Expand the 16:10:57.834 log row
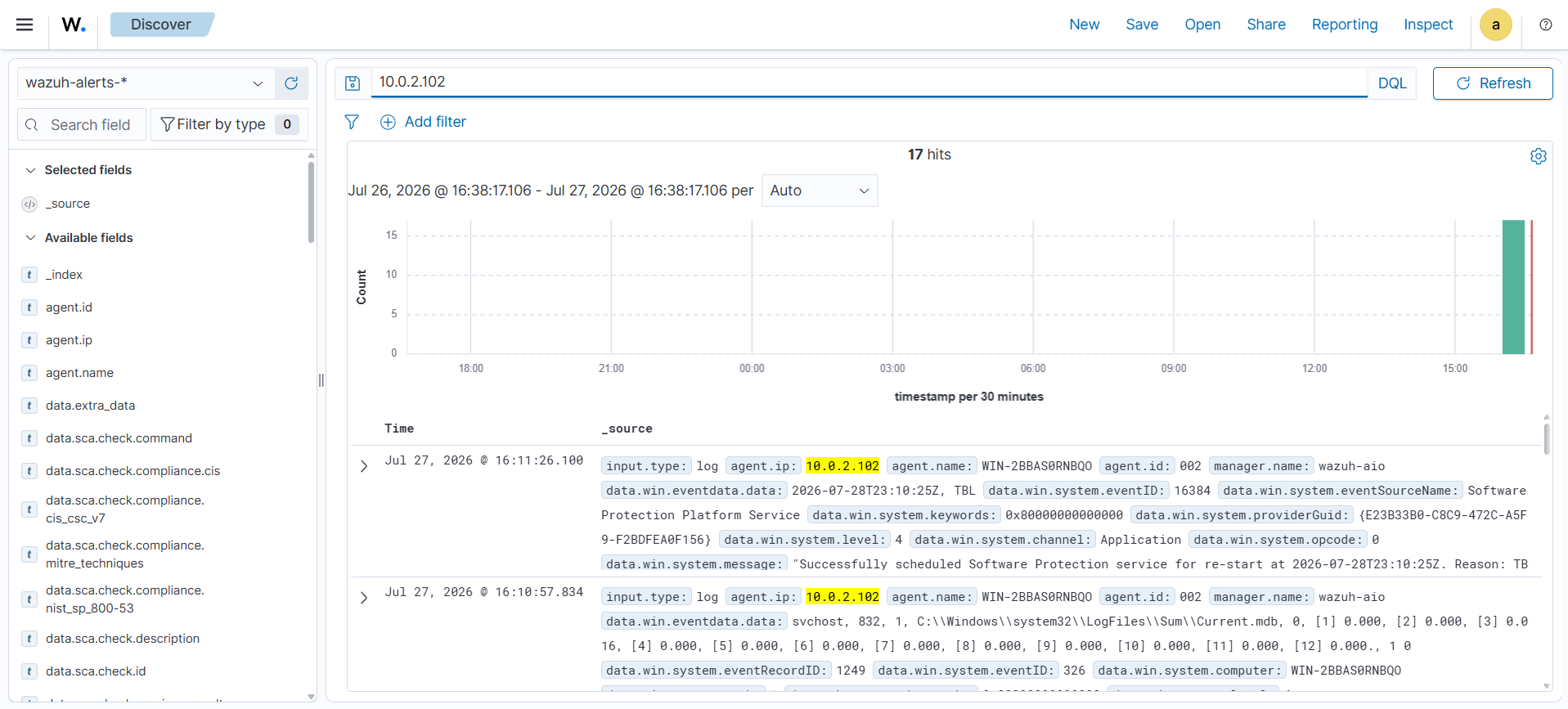This screenshot has width=1568, height=709. (x=364, y=598)
